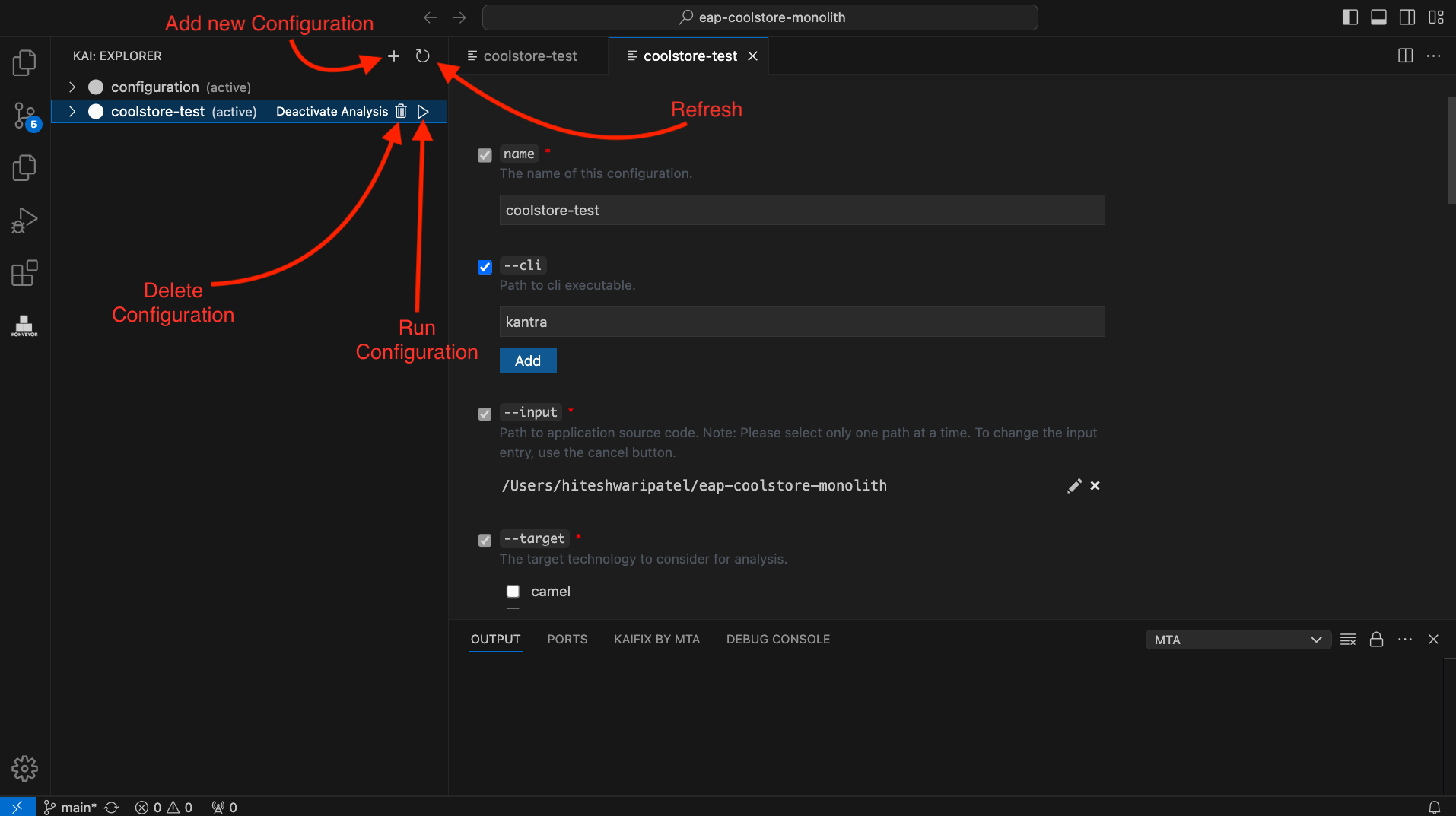Toggle the --input checkbox
This screenshot has height=816, width=1456.
(x=485, y=414)
